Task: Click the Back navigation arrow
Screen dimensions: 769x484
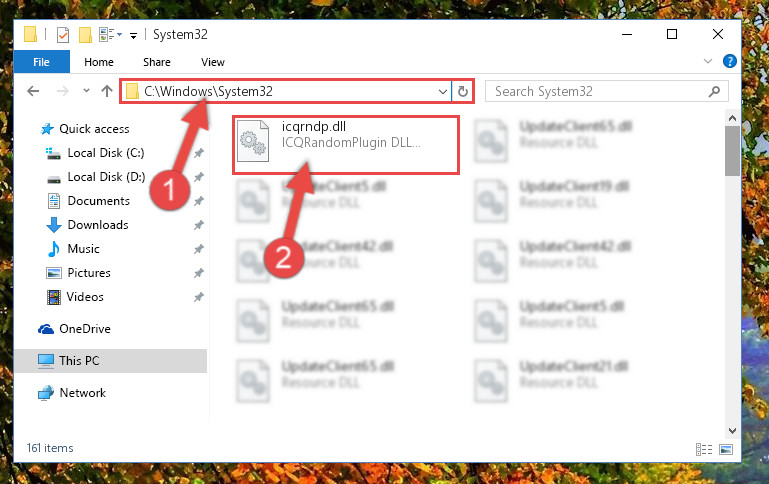Action: tap(33, 91)
